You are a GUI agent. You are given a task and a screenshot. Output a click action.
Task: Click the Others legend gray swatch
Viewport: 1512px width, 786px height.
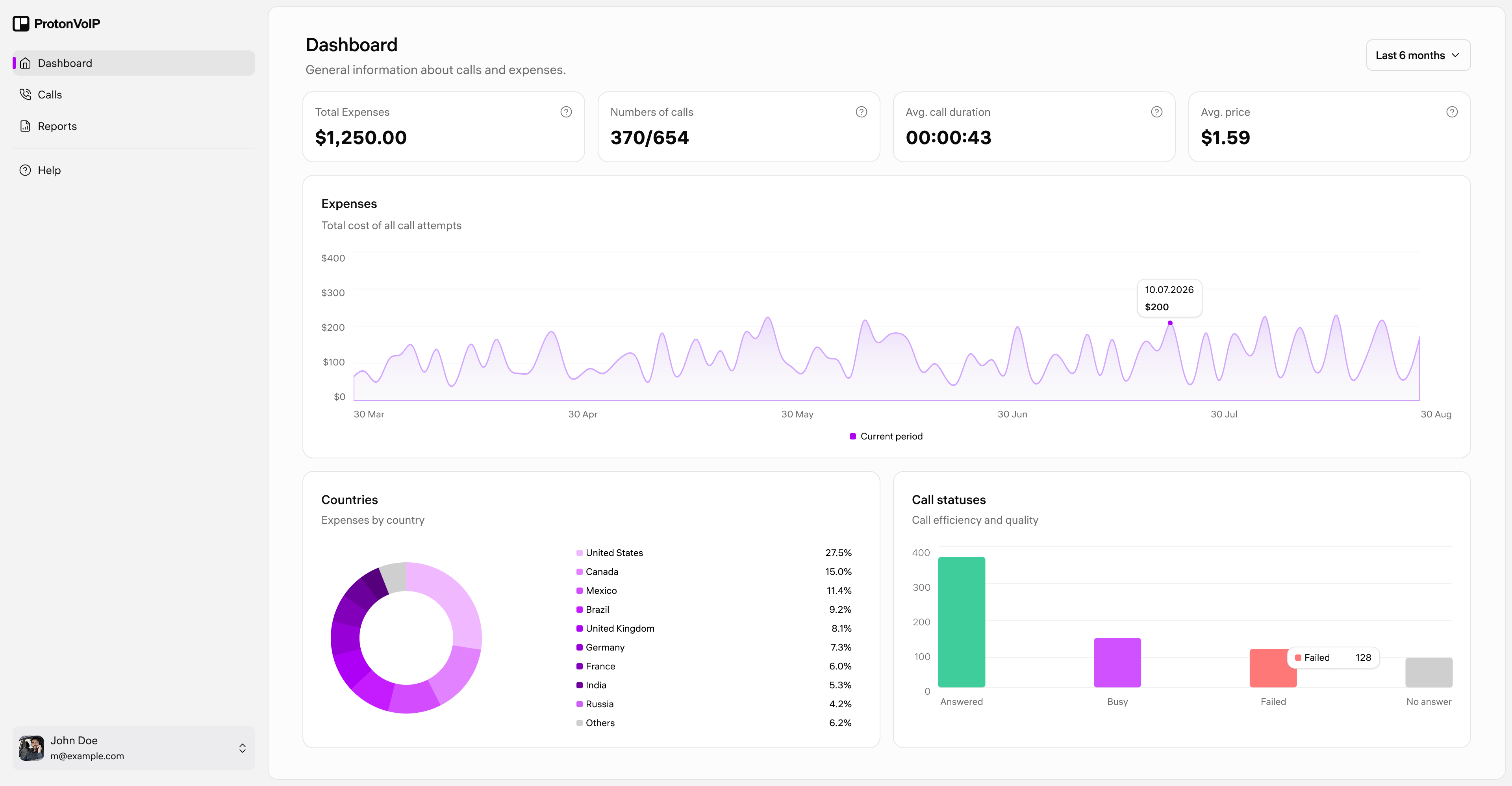(x=579, y=723)
